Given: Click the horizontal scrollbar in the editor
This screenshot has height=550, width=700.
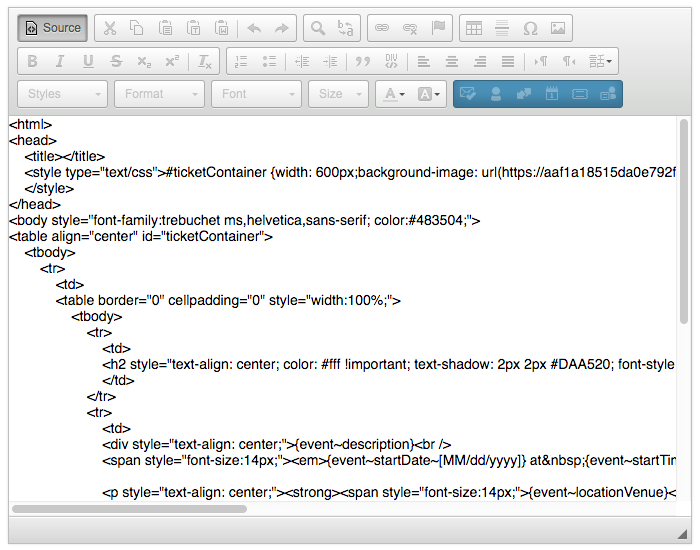Looking at the screenshot, I should 128,509.
